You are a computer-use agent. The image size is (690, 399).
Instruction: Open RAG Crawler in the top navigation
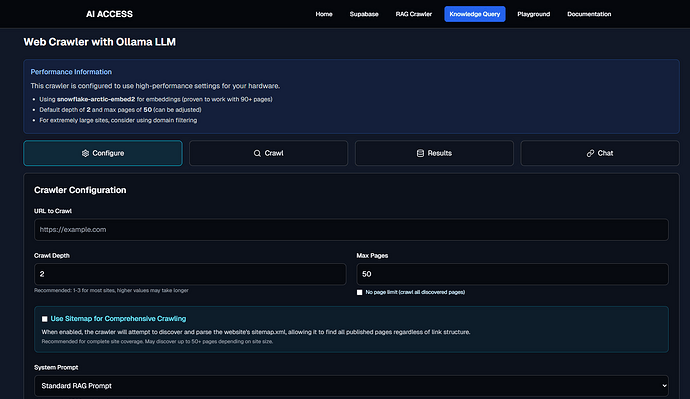pos(414,14)
